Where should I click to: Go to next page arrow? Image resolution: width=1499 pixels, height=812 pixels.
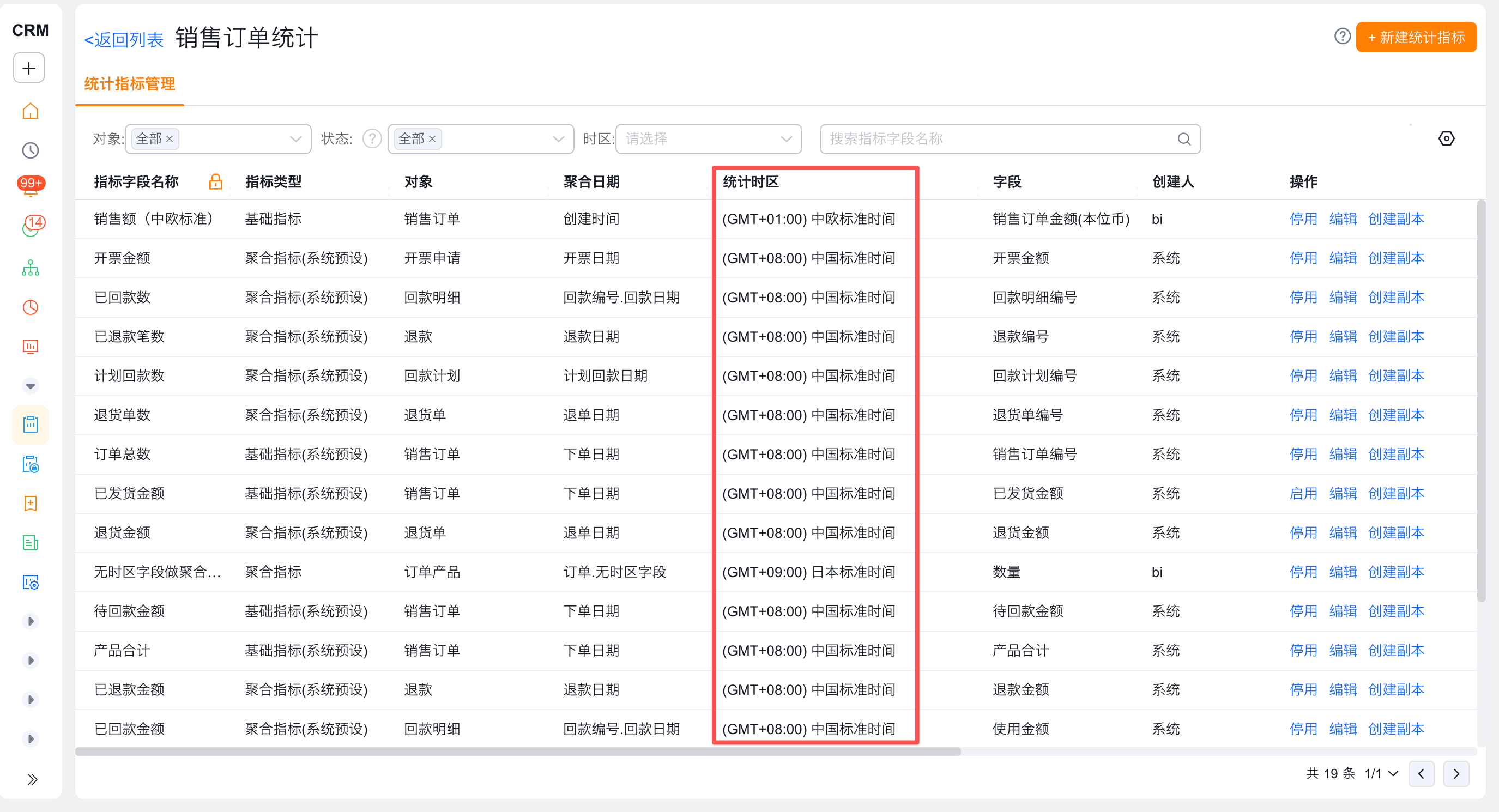tap(1456, 774)
